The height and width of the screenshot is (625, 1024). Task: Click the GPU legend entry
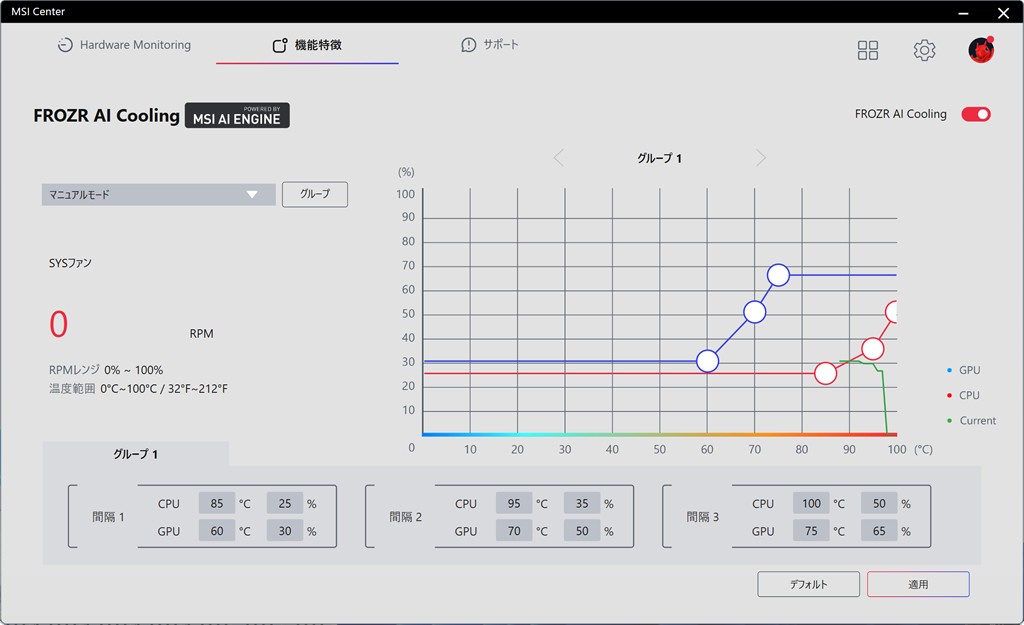(x=964, y=370)
